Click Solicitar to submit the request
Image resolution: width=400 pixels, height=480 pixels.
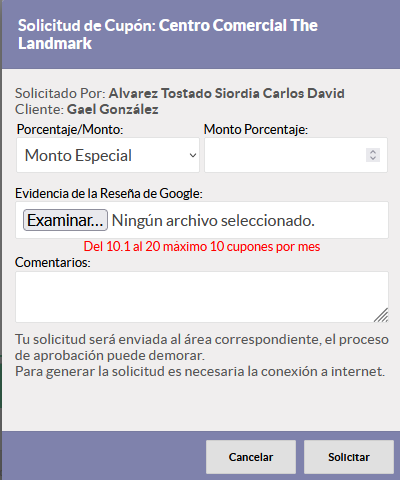349,457
